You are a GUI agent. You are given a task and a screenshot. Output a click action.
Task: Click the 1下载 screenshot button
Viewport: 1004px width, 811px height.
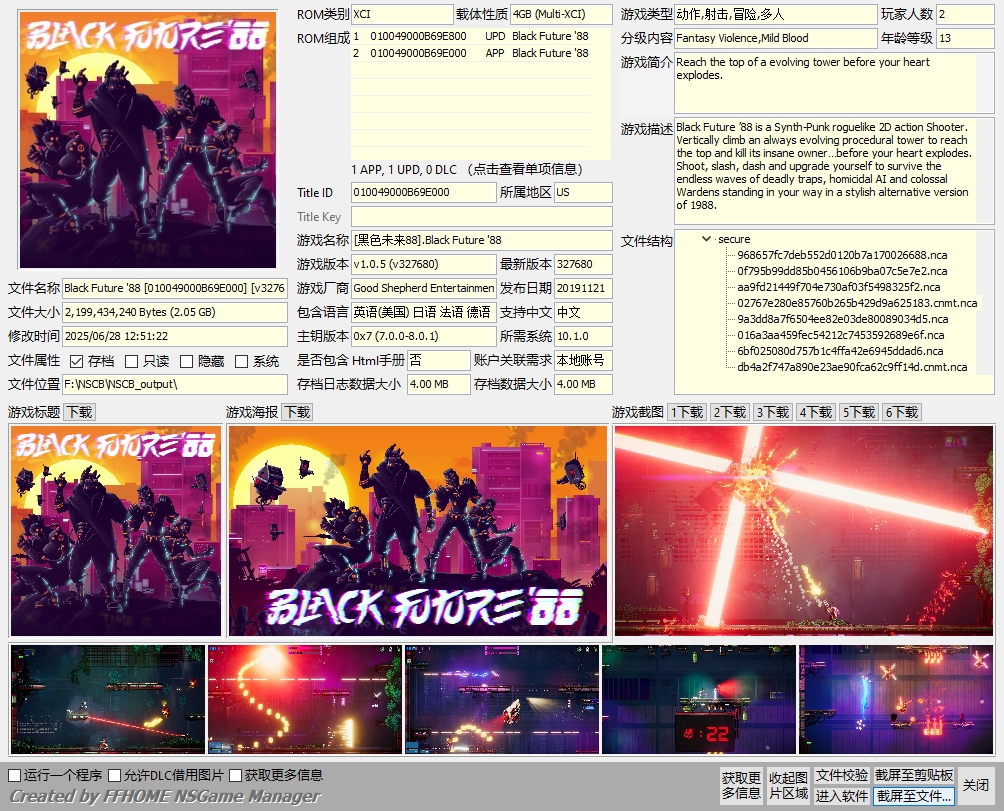(x=686, y=412)
